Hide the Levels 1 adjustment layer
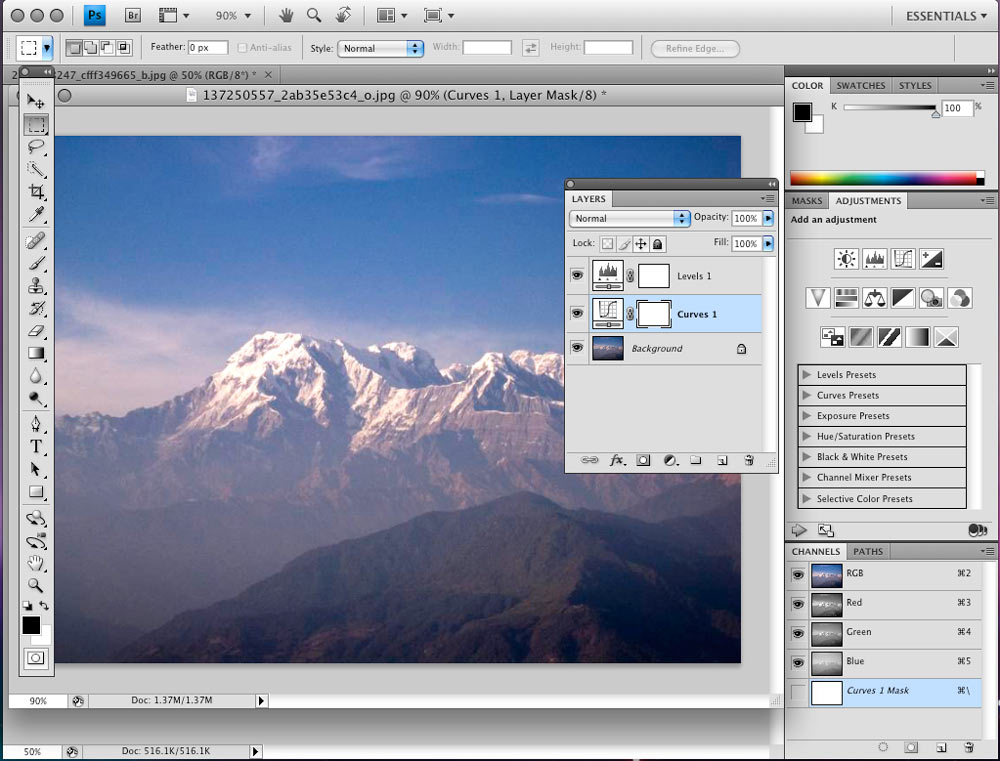 pyautogui.click(x=577, y=275)
